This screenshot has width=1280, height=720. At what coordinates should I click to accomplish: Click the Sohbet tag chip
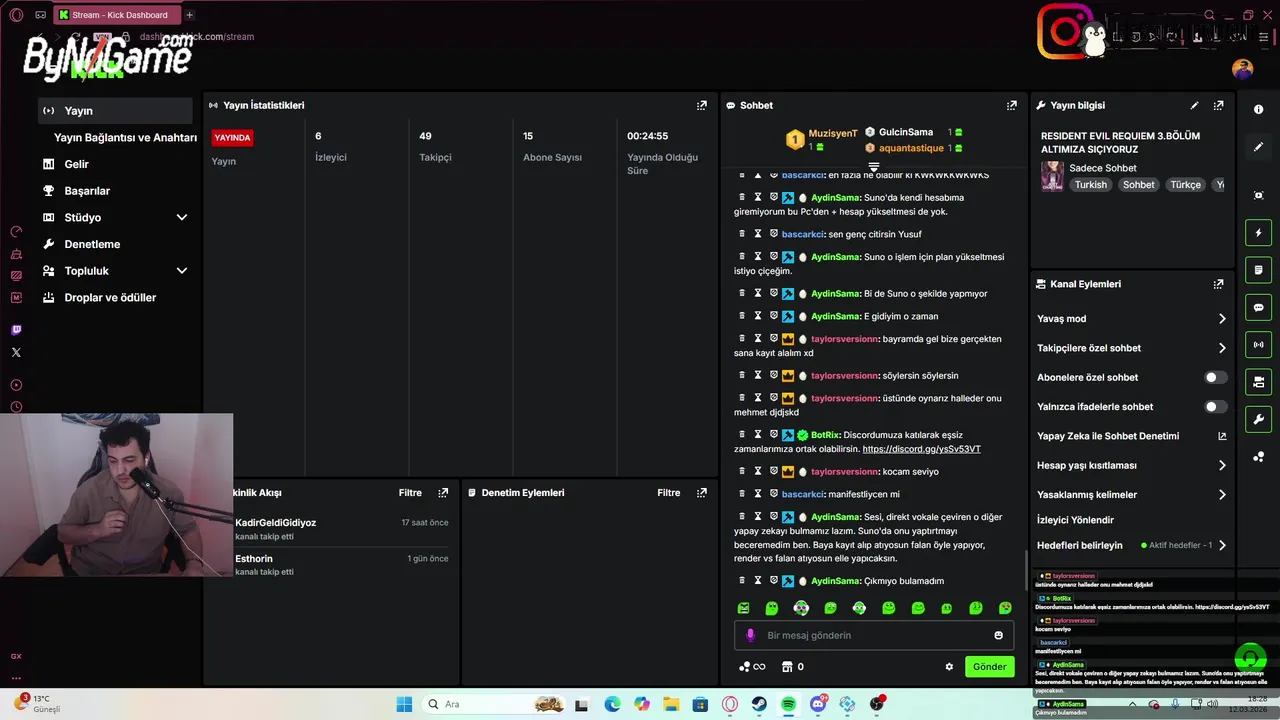tap(1138, 185)
